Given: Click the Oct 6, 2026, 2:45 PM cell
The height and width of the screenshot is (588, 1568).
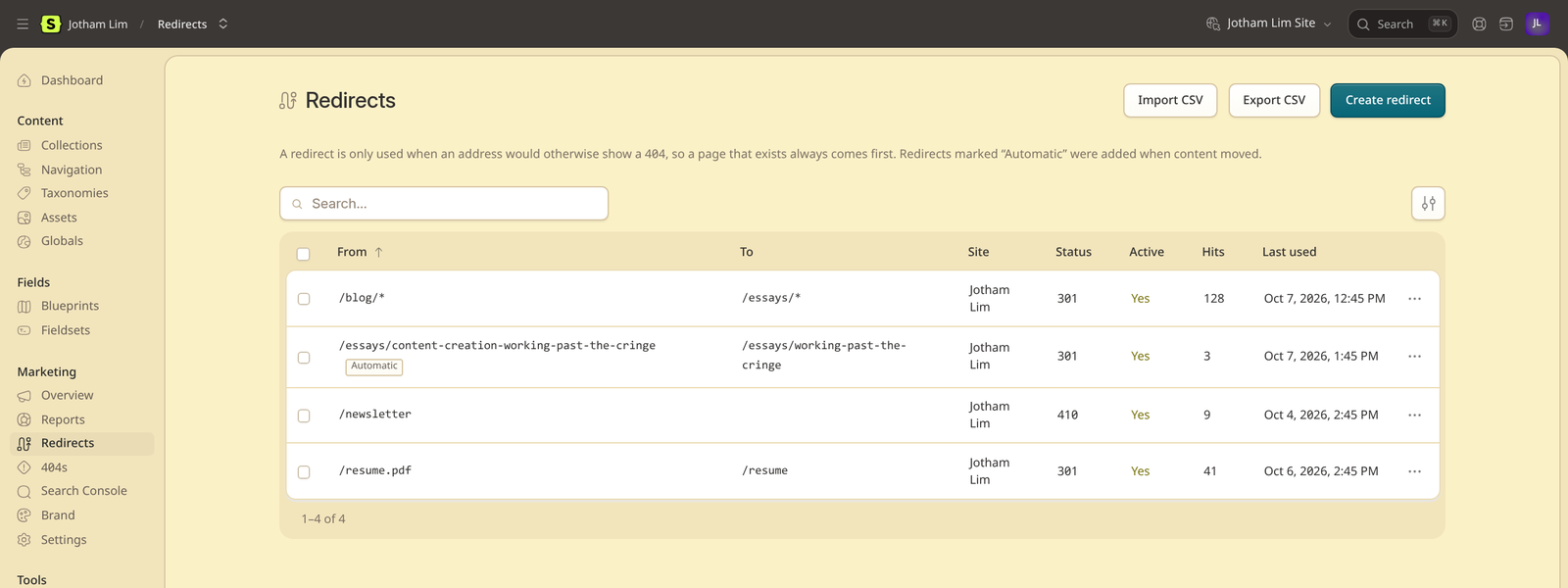Looking at the screenshot, I should pos(1321,471).
